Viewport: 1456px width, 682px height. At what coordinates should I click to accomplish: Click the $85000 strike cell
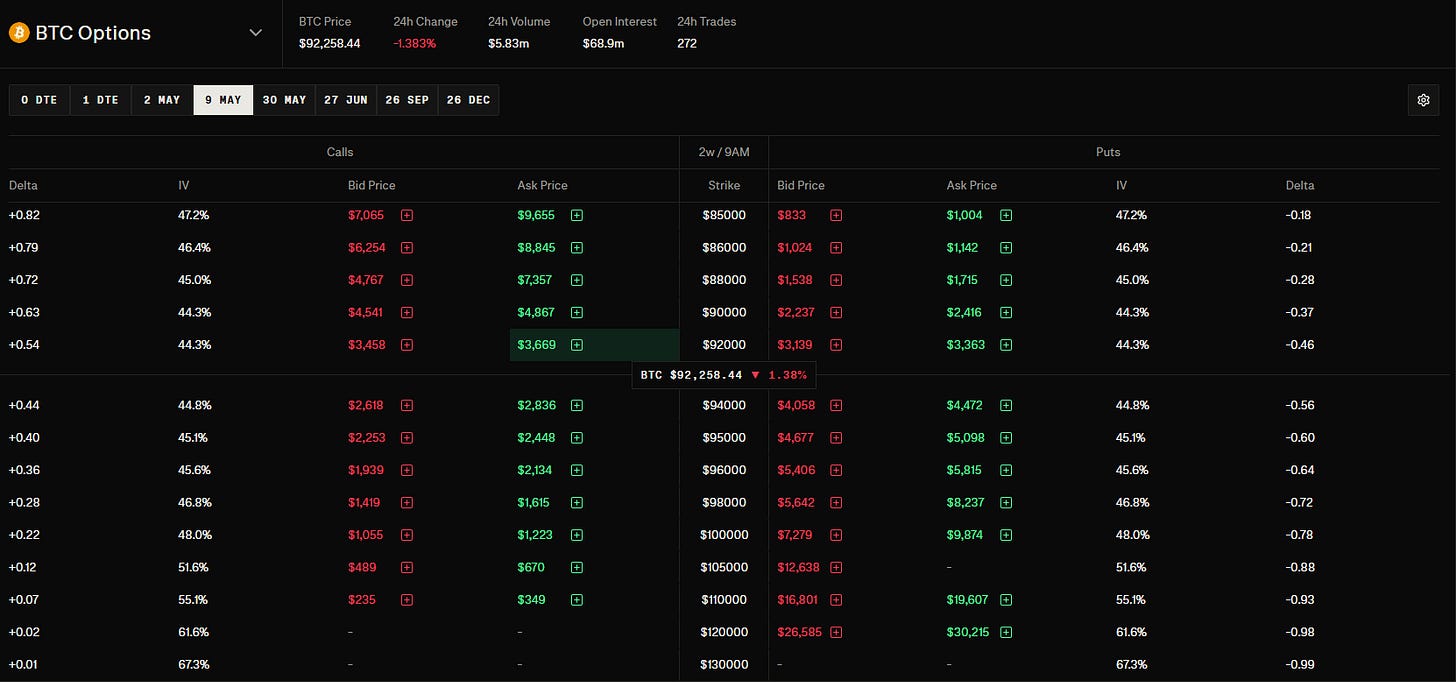point(724,215)
